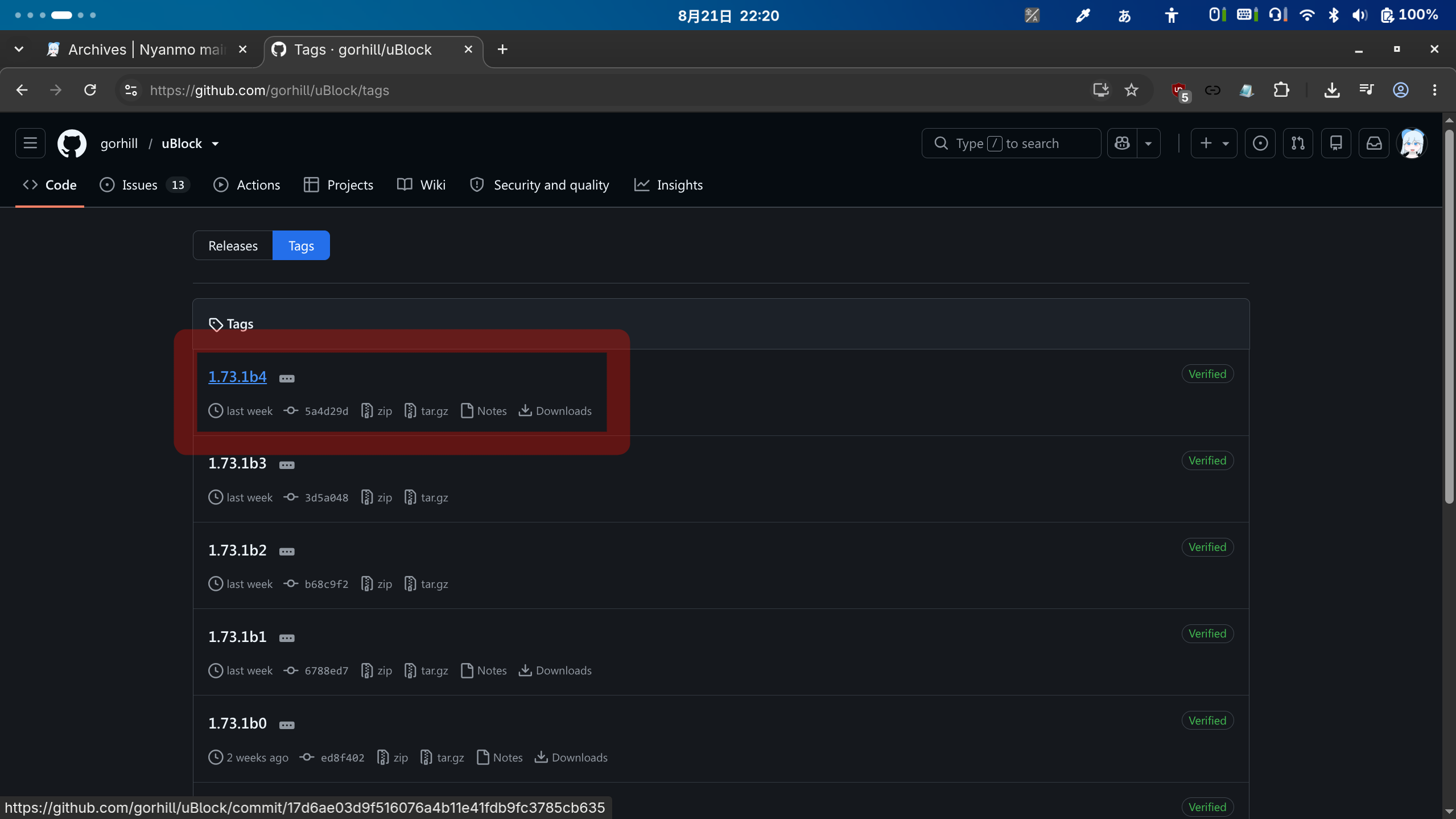Download tar.gz for tag 1.73.1b4
Screen dimensions: 1456x819
pyautogui.click(x=426, y=411)
